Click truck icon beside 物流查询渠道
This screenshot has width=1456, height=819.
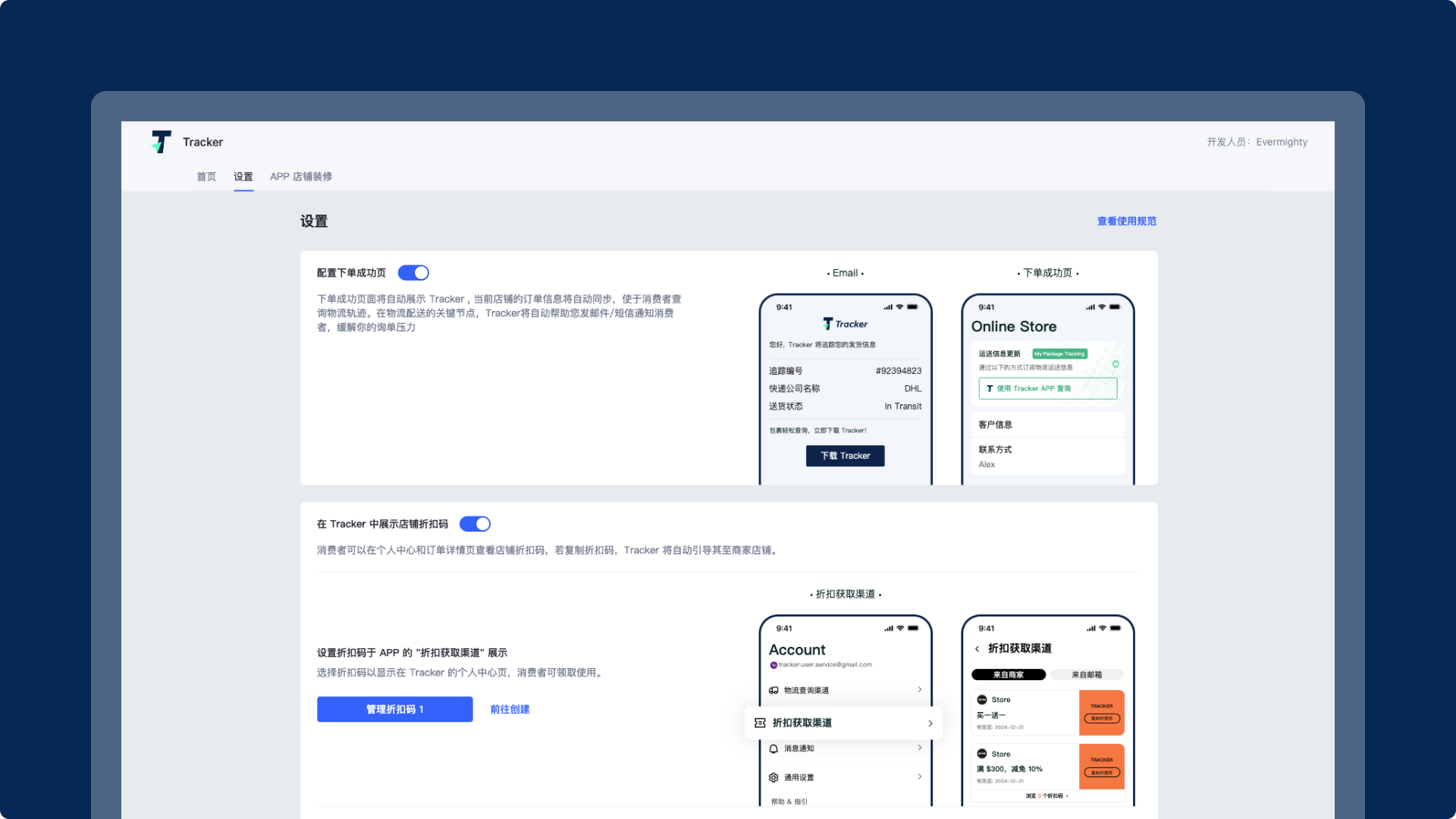point(773,690)
